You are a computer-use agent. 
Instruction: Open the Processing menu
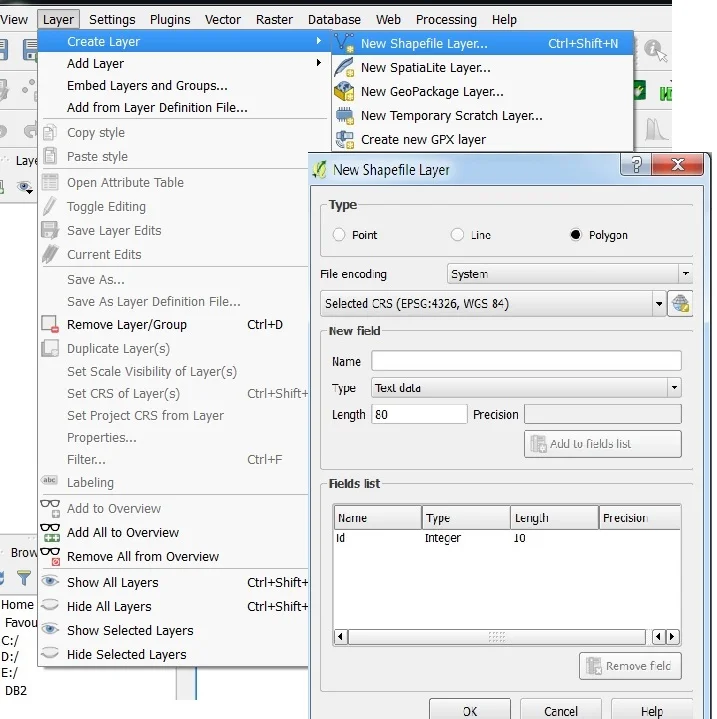click(446, 19)
